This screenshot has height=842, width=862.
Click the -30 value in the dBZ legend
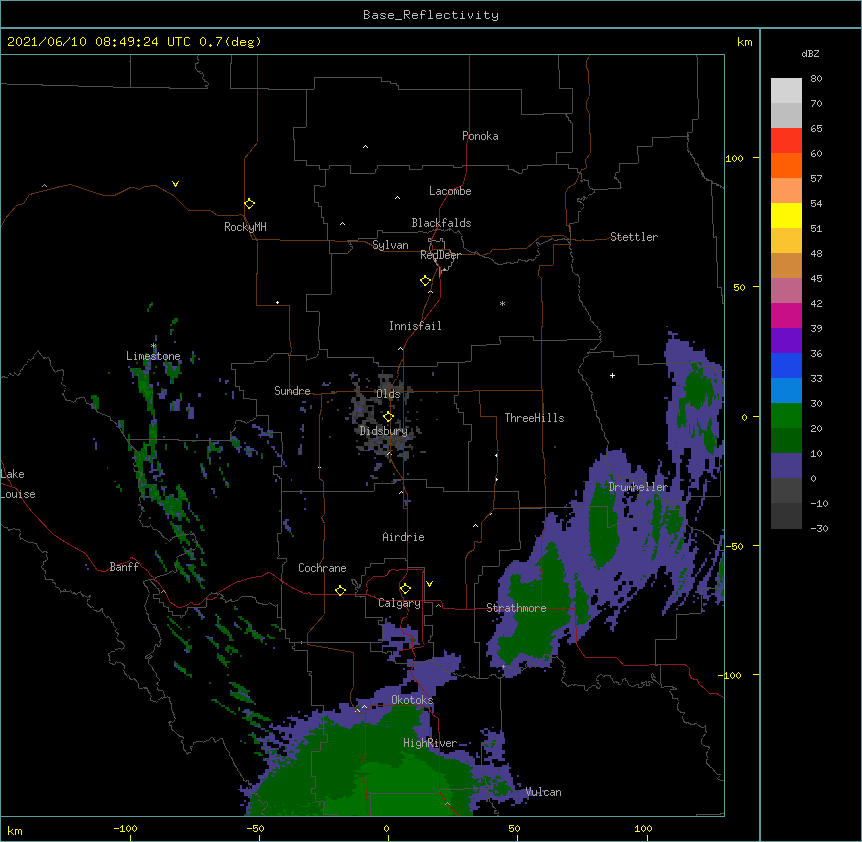(x=819, y=528)
